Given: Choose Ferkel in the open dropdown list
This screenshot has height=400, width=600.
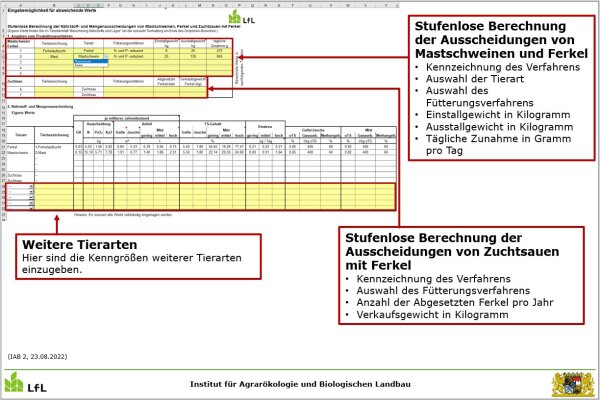Looking at the screenshot, I should tap(91, 65).
